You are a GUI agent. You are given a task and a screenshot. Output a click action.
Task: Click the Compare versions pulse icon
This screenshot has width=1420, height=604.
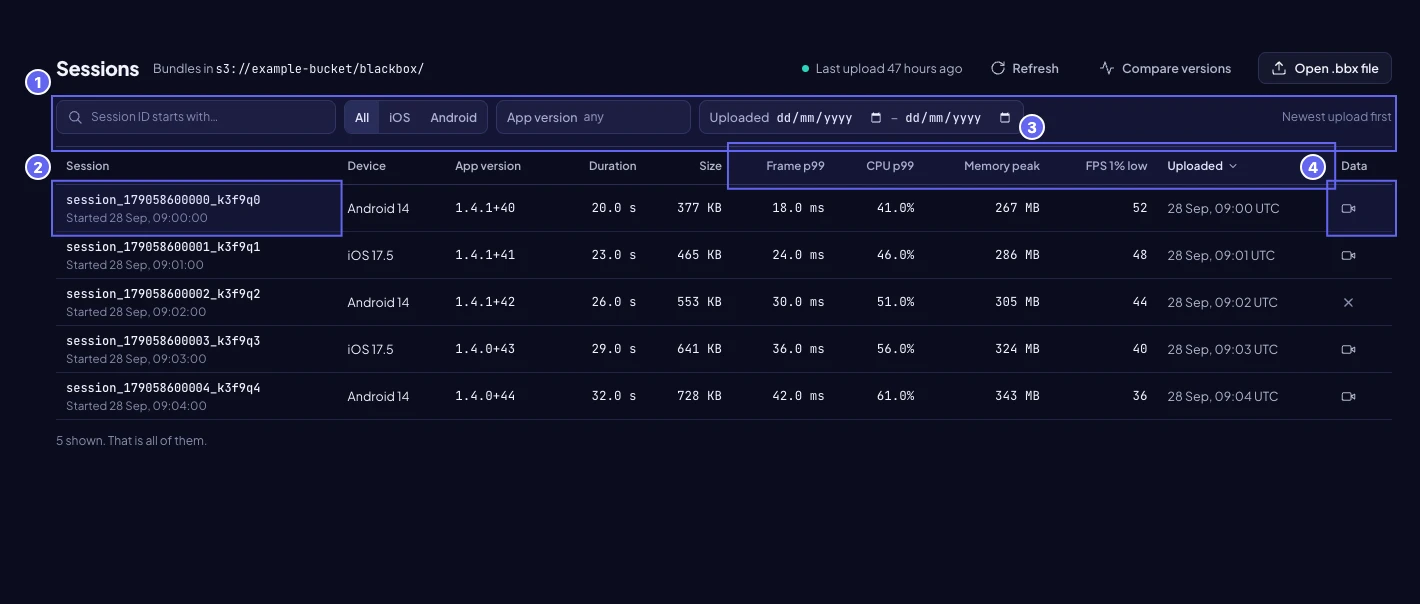click(1106, 69)
